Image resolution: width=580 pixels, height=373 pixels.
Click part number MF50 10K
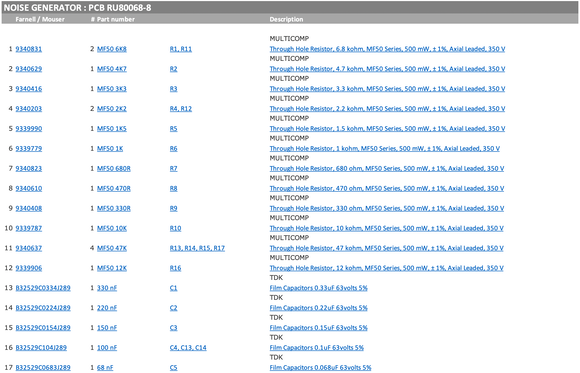coord(112,229)
